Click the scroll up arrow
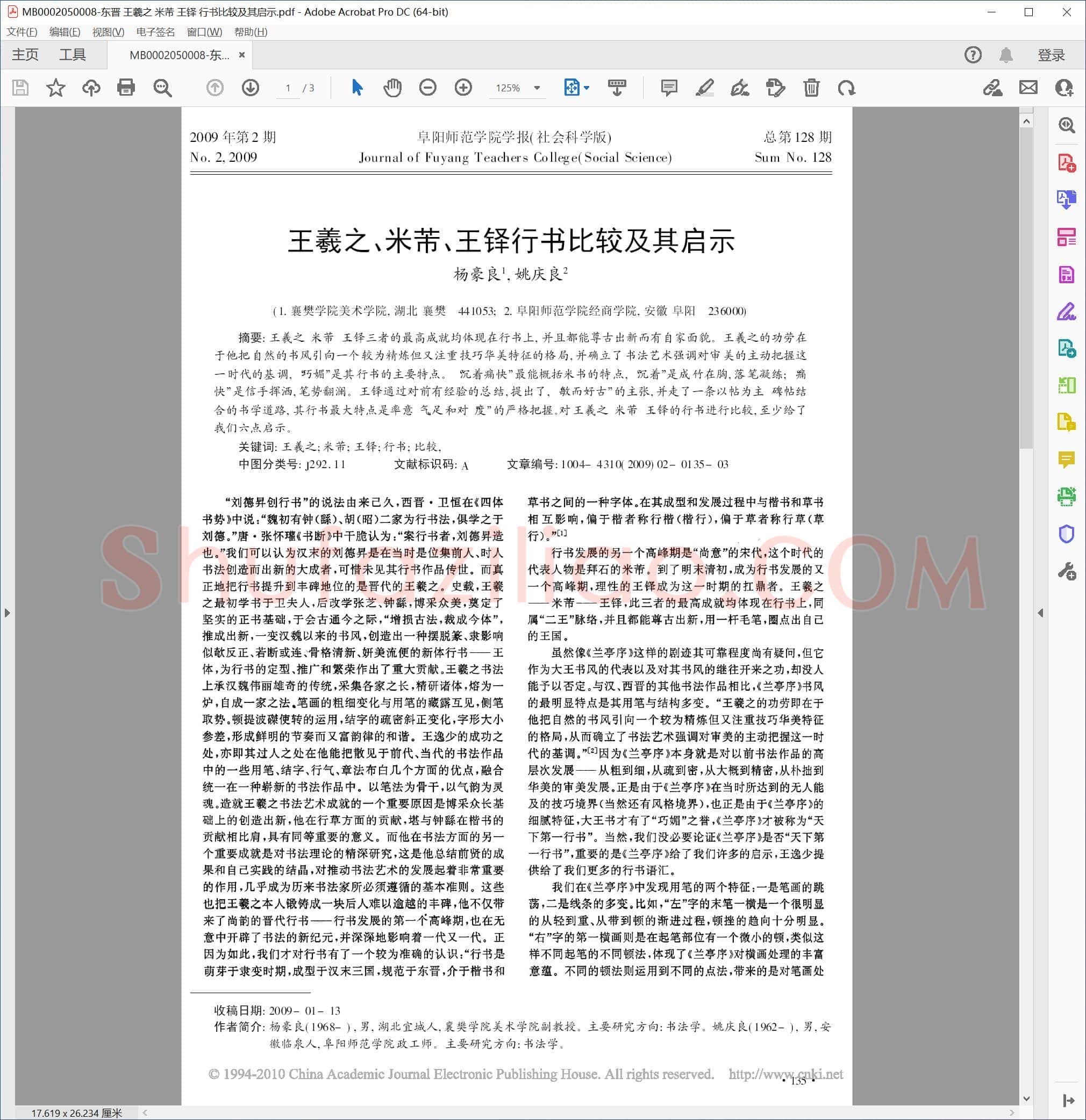 1026,121
